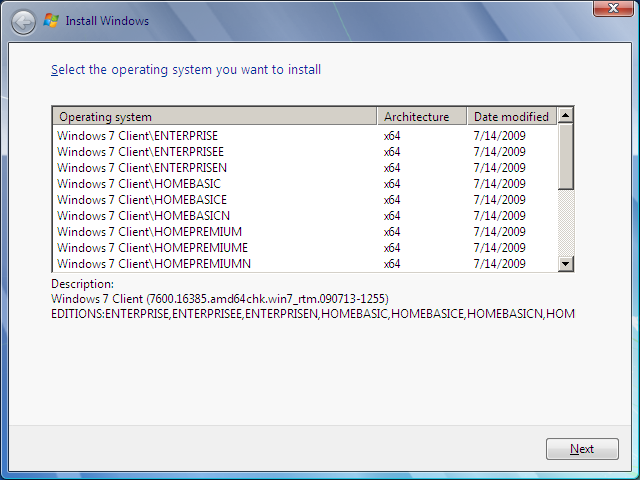Click the Description build string text
The image size is (640, 480).
(x=220, y=299)
